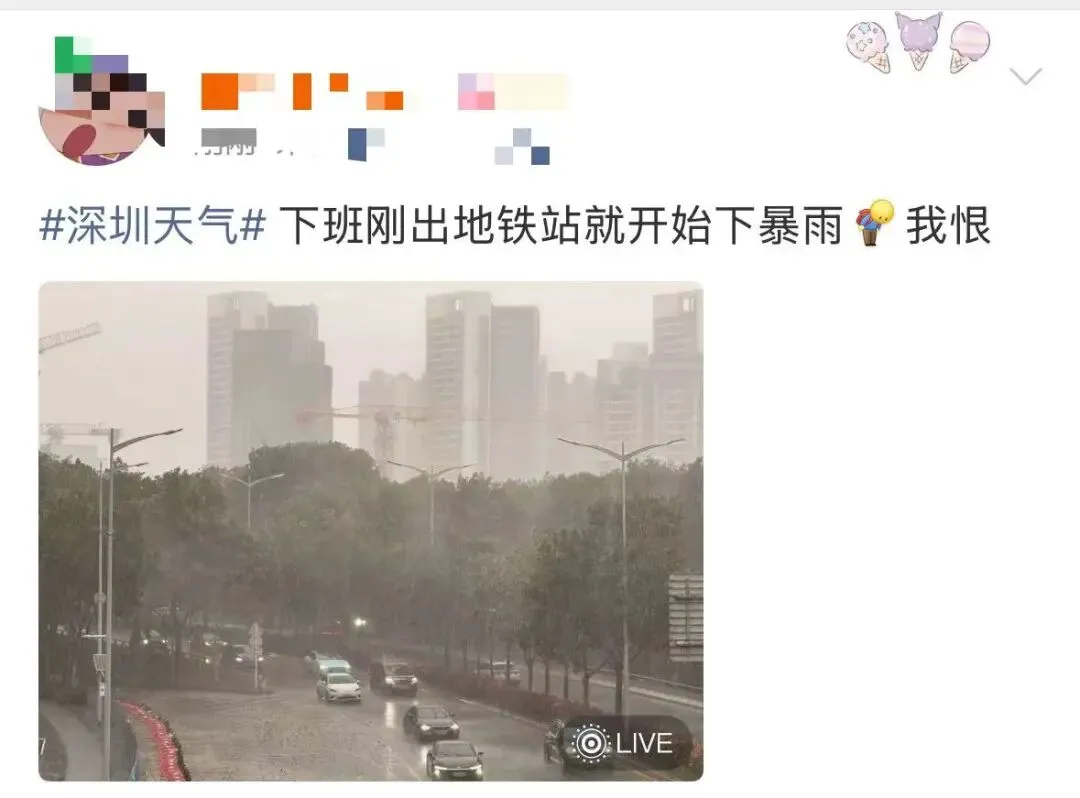Click the pink striped ice cream cone icon
The width and height of the screenshot is (1080, 798).
pyautogui.click(x=968, y=45)
